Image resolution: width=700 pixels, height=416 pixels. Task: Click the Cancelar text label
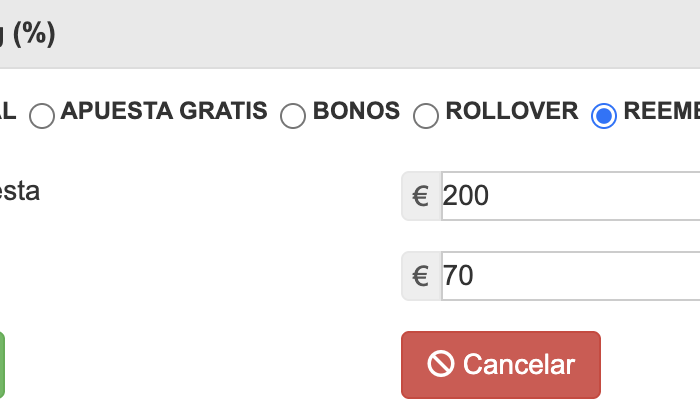(519, 365)
